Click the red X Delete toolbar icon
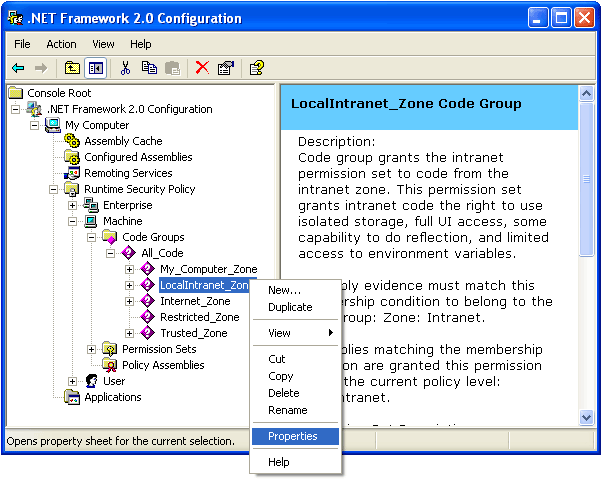 202,68
